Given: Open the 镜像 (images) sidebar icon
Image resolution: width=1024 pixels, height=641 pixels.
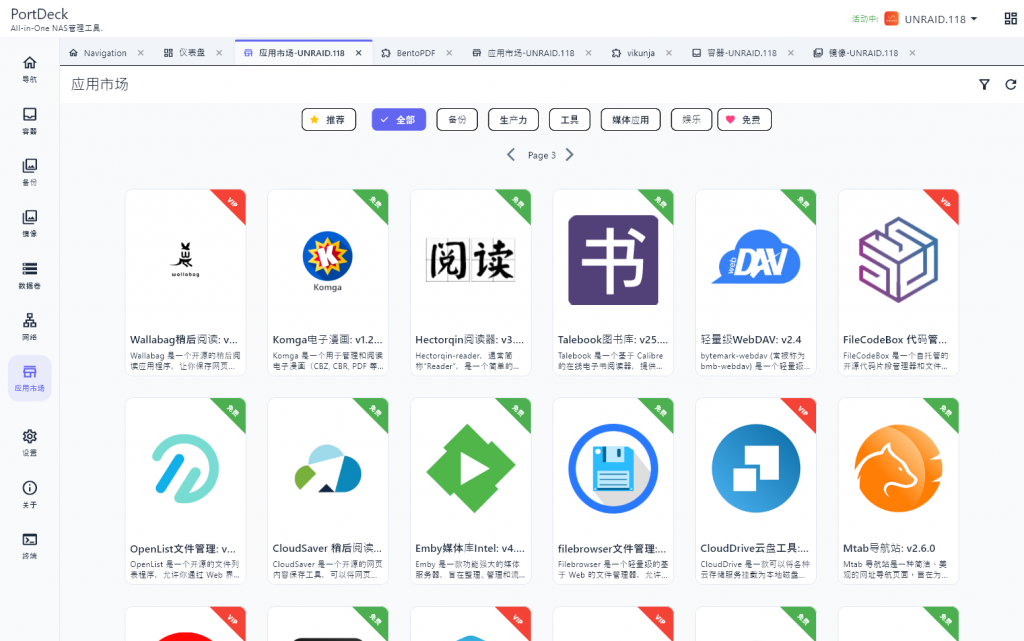Looking at the screenshot, I should (30, 223).
